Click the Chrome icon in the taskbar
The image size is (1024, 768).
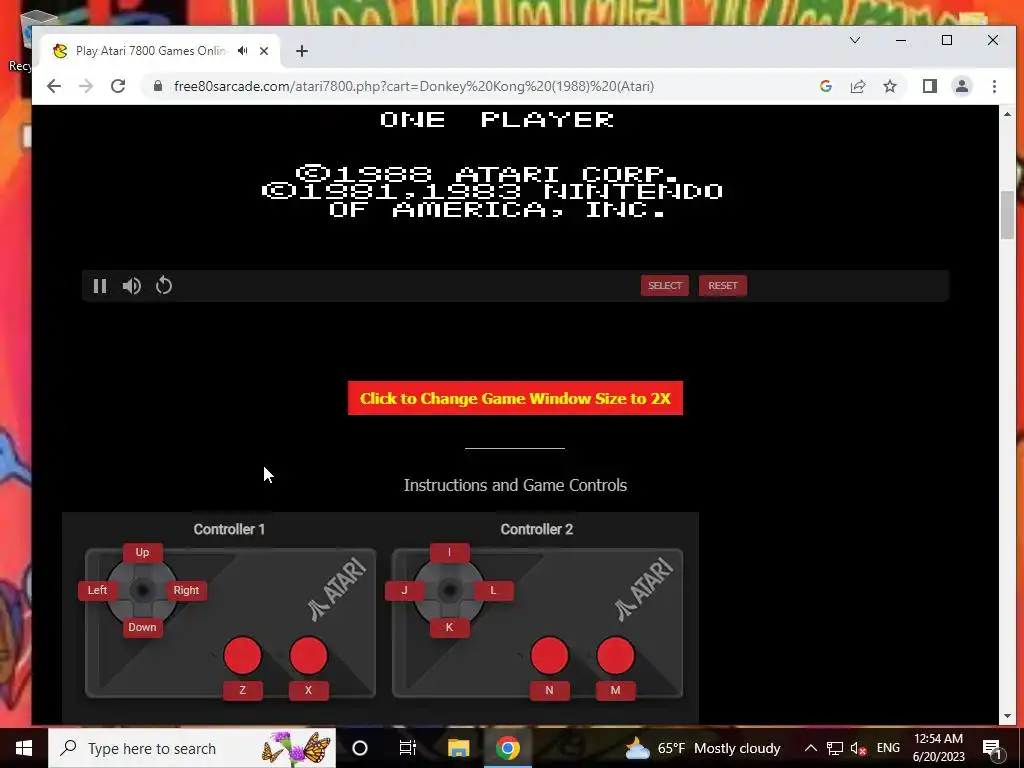(x=507, y=748)
